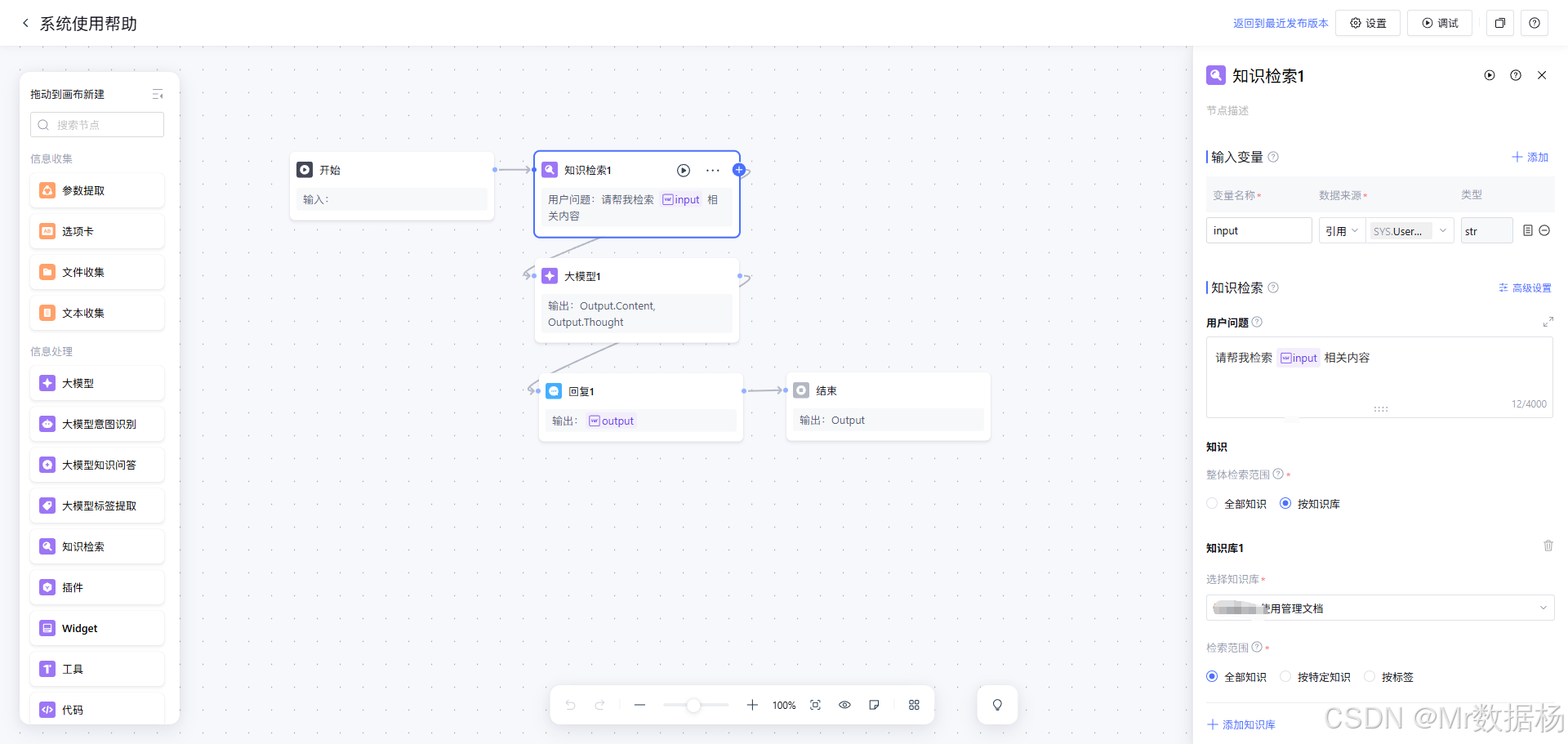This screenshot has width=1568, height=744.
Task: Select the 选项卡 node item
Action: 97,231
